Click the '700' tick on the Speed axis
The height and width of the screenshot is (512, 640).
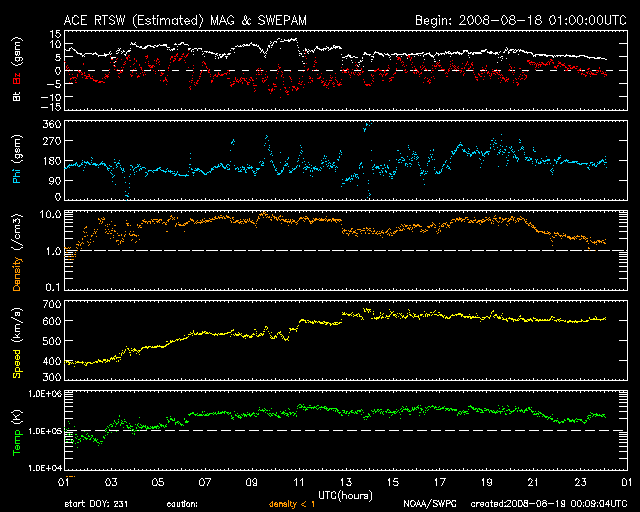coord(52,304)
